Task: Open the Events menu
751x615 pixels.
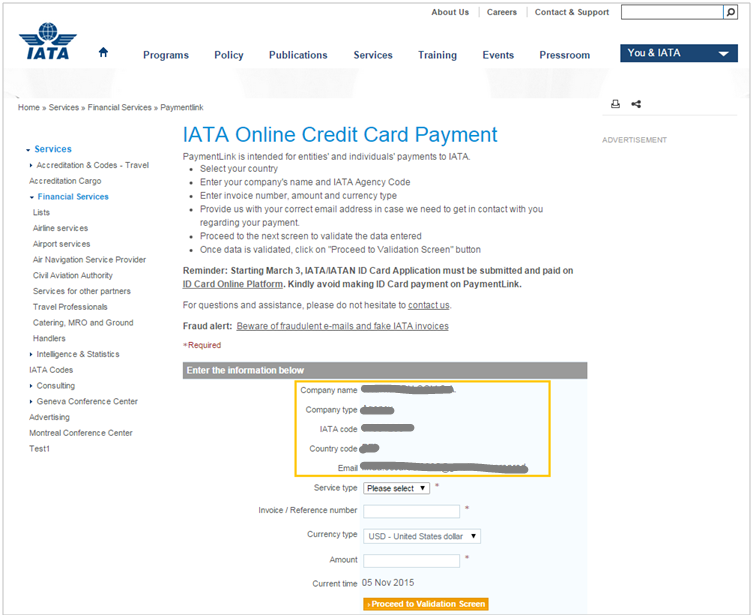Action: 498,55
